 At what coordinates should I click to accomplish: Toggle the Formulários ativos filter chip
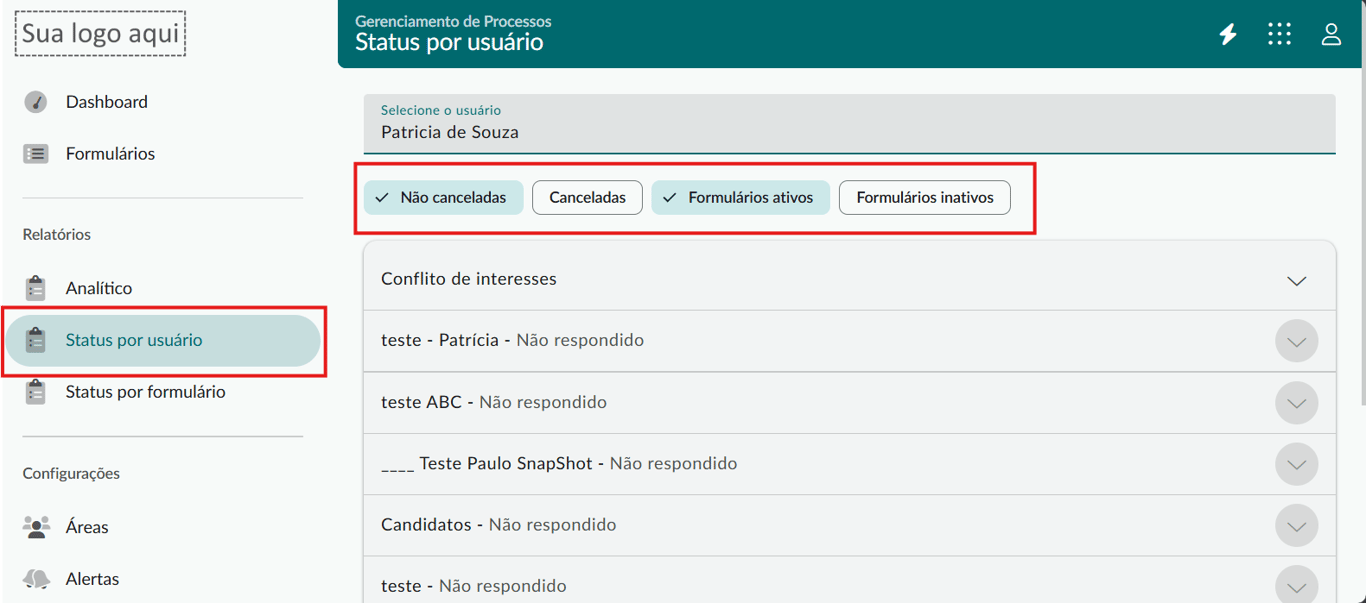[740, 198]
